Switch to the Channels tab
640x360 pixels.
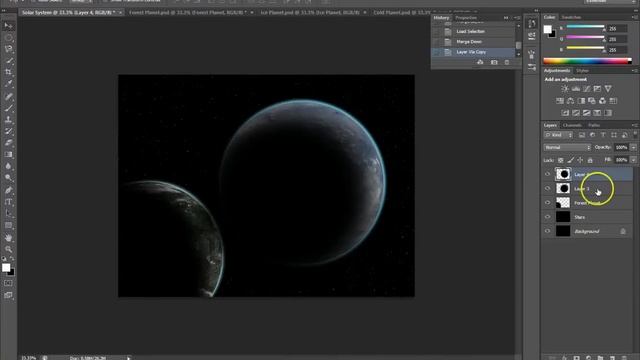click(572, 125)
